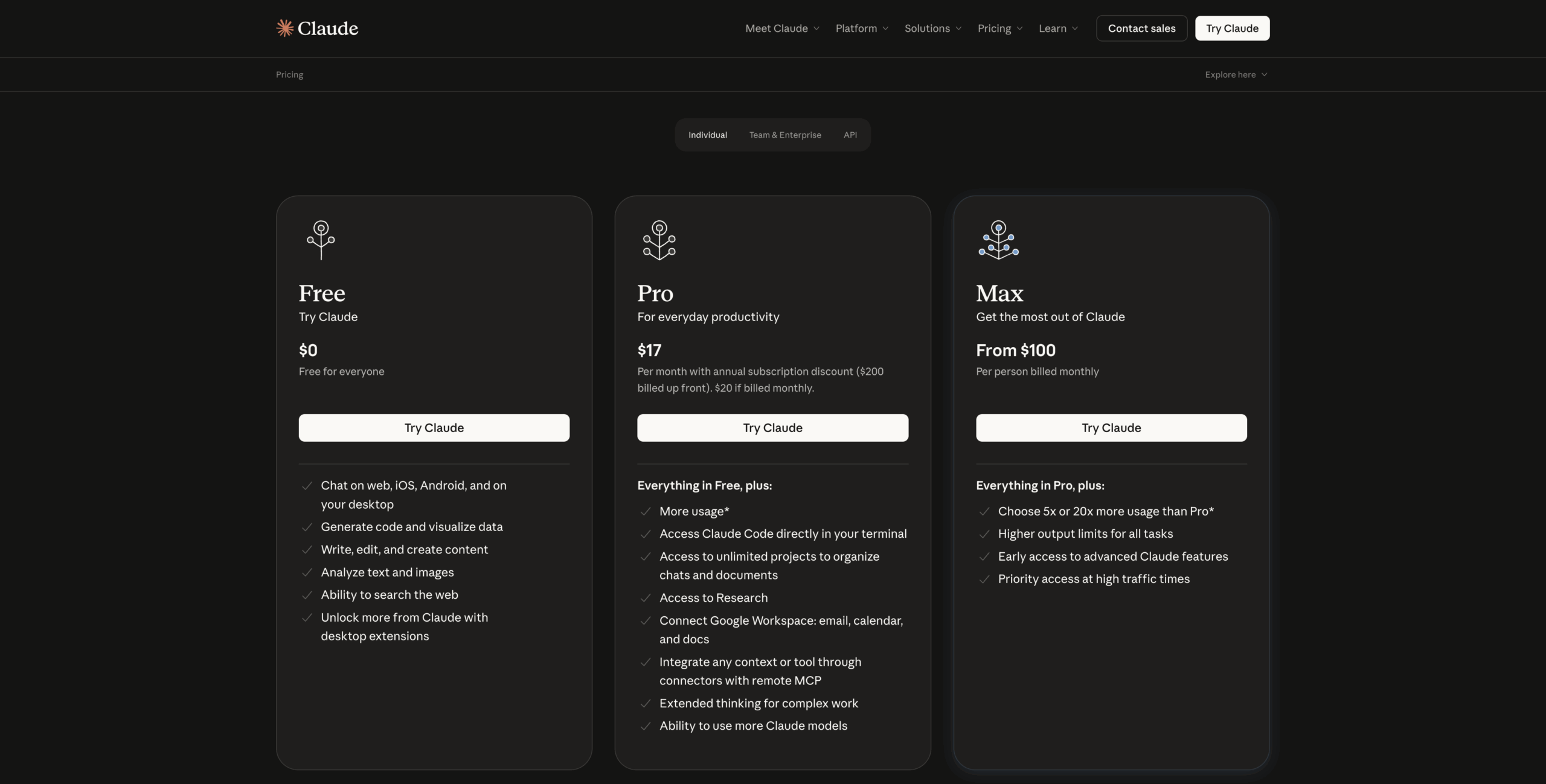Click checkmark beside Generate code and visualize data
The width and height of the screenshot is (1546, 784).
pos(307,527)
